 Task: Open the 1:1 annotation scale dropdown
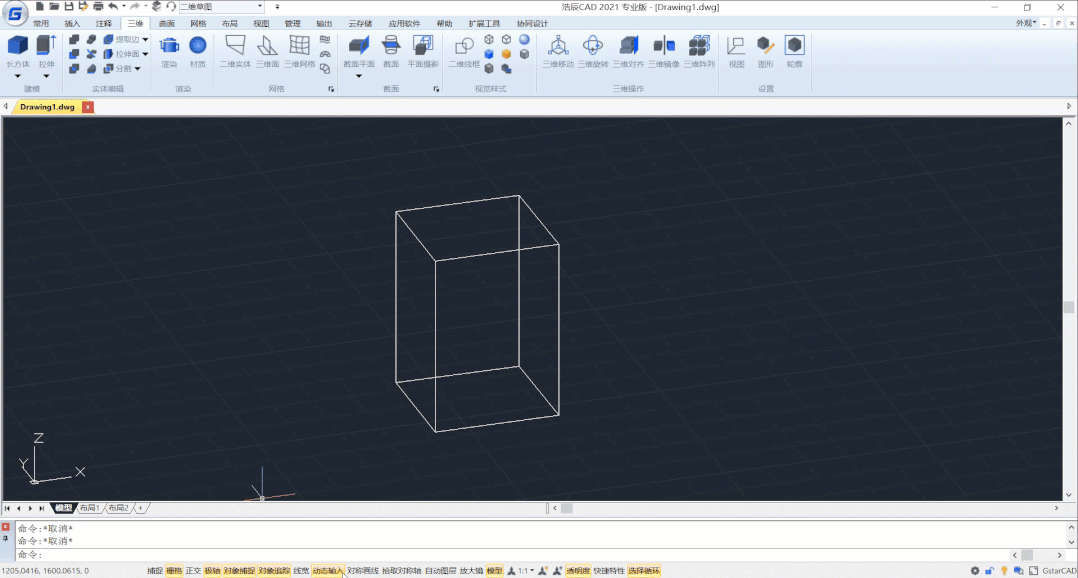pyautogui.click(x=526, y=570)
